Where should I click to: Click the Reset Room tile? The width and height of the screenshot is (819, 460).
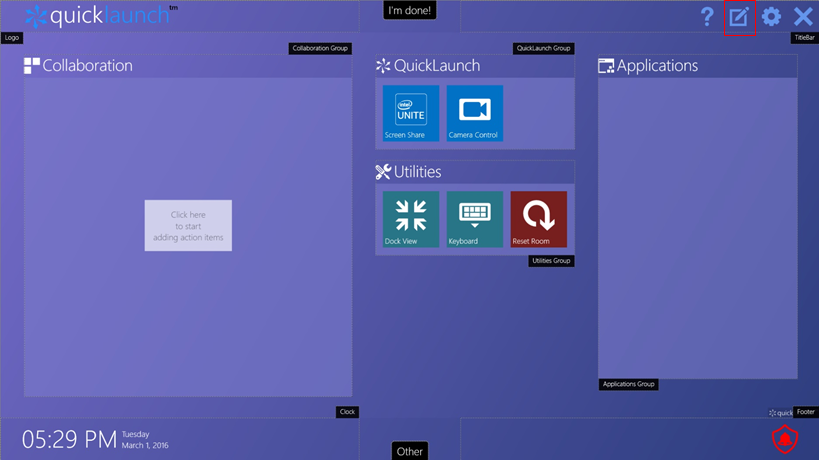click(539, 219)
